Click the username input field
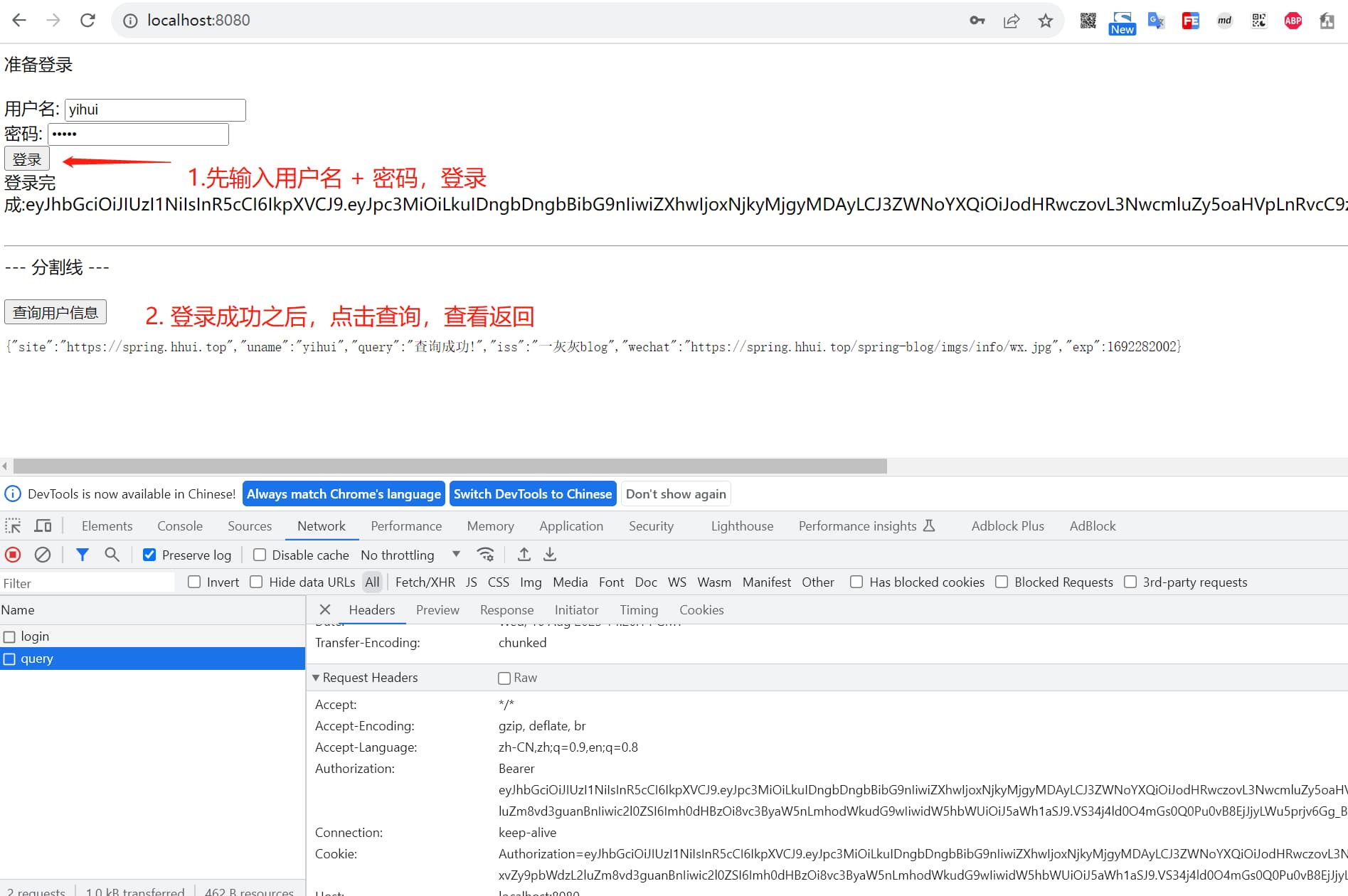 click(155, 110)
